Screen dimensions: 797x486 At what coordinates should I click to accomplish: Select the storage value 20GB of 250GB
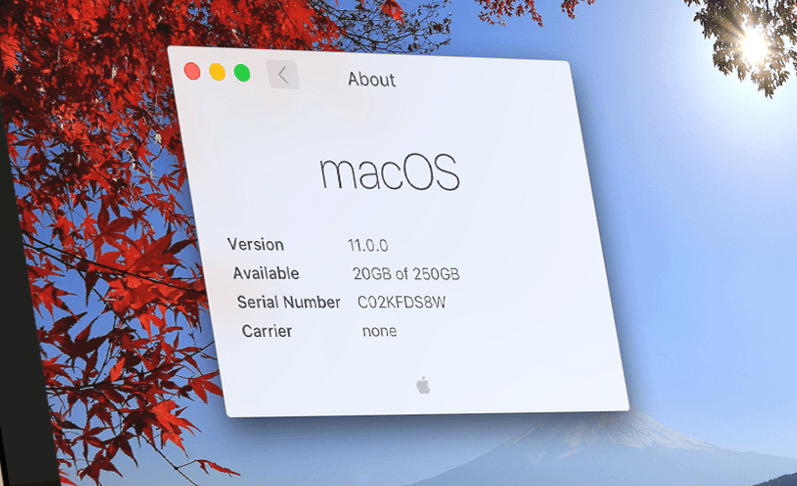point(406,274)
